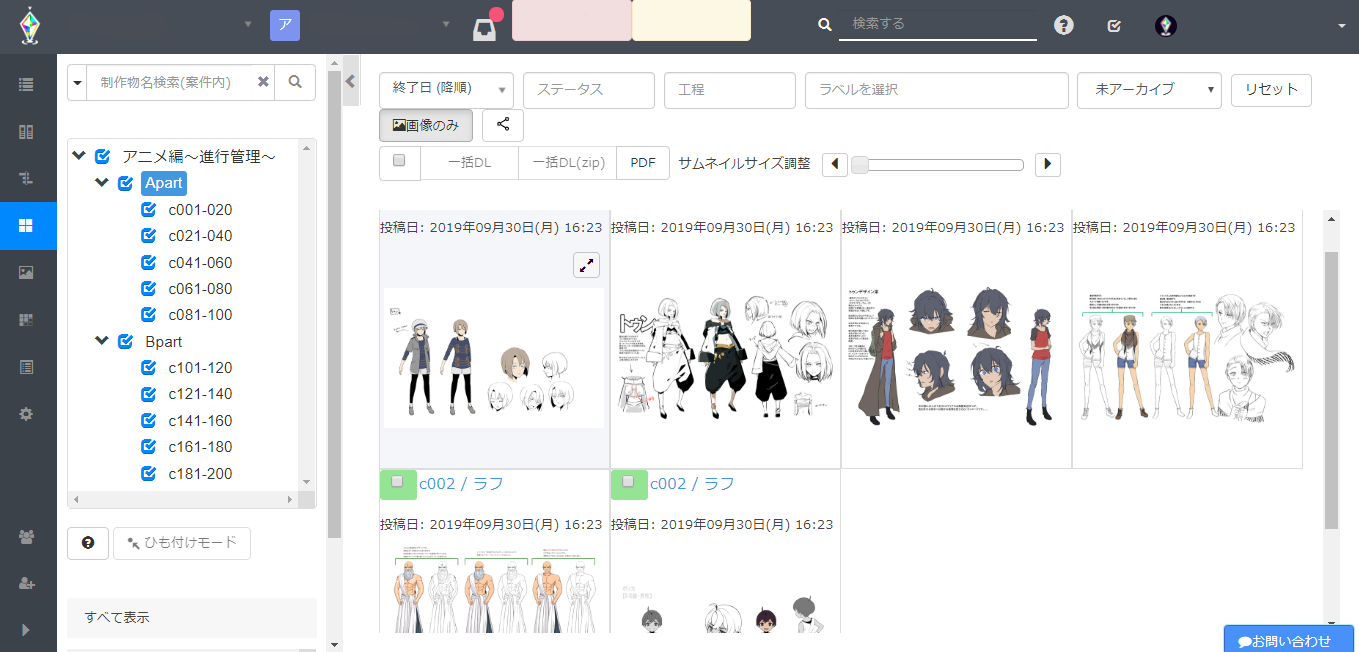Select the grid view sidebar icon
Image resolution: width=1359 pixels, height=652 pixels.
click(27, 226)
